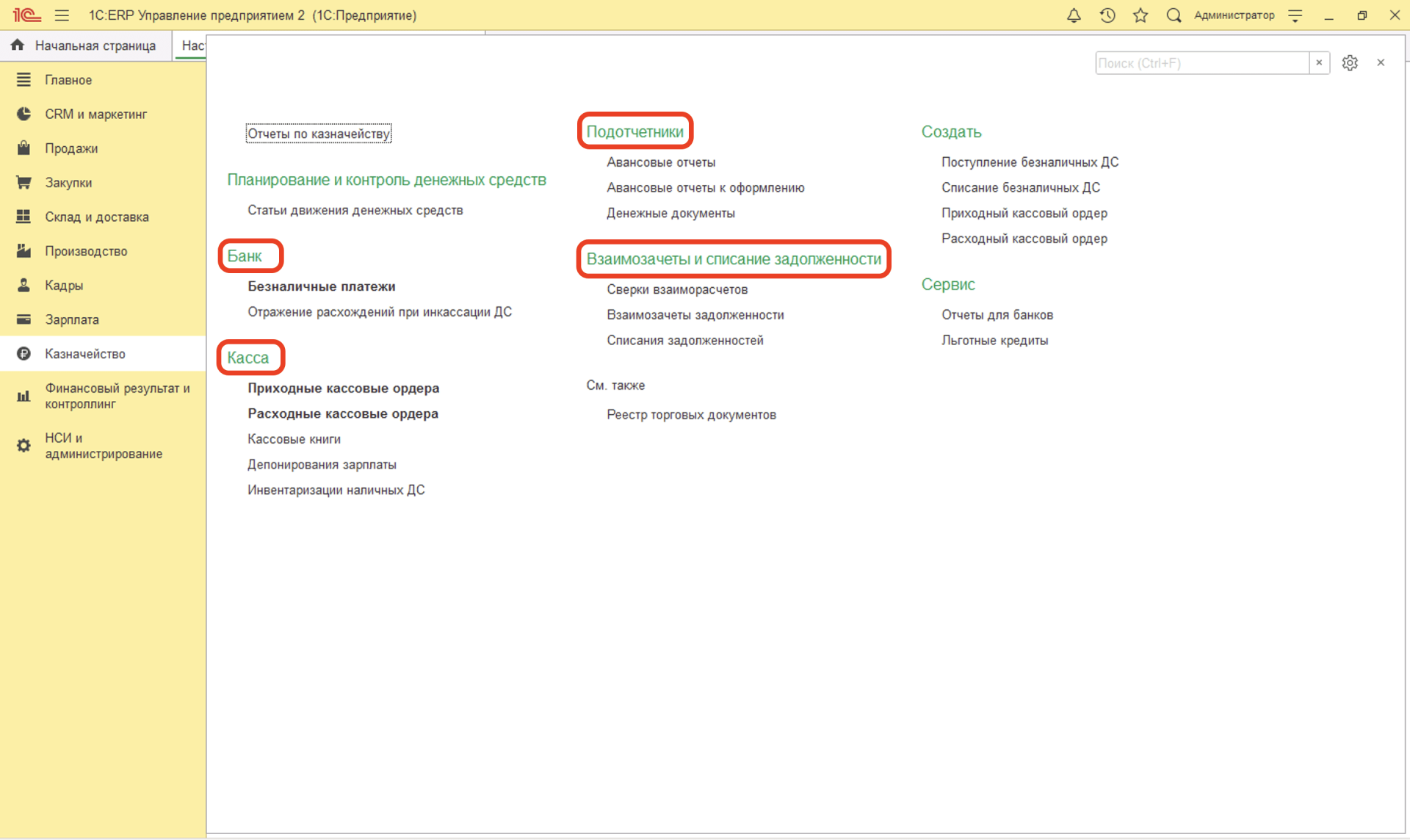Click the global search magnifier icon
Screen dimensions: 1410x840
(1174, 15)
